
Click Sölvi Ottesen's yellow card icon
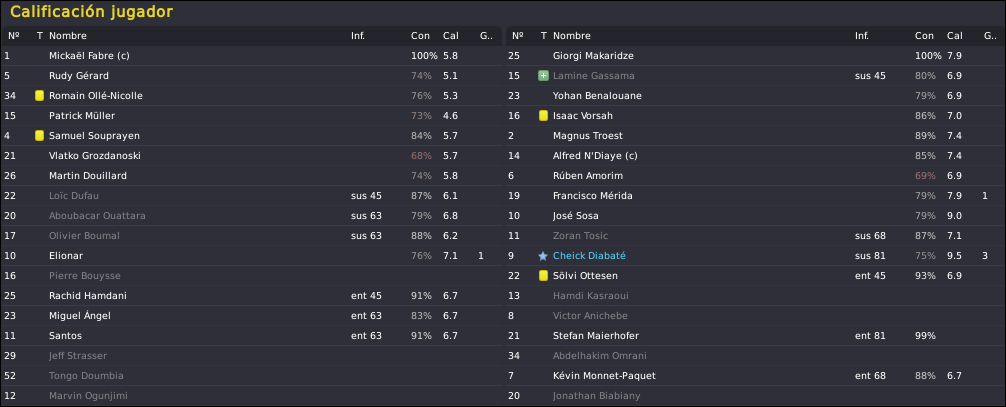pyautogui.click(x=543, y=275)
